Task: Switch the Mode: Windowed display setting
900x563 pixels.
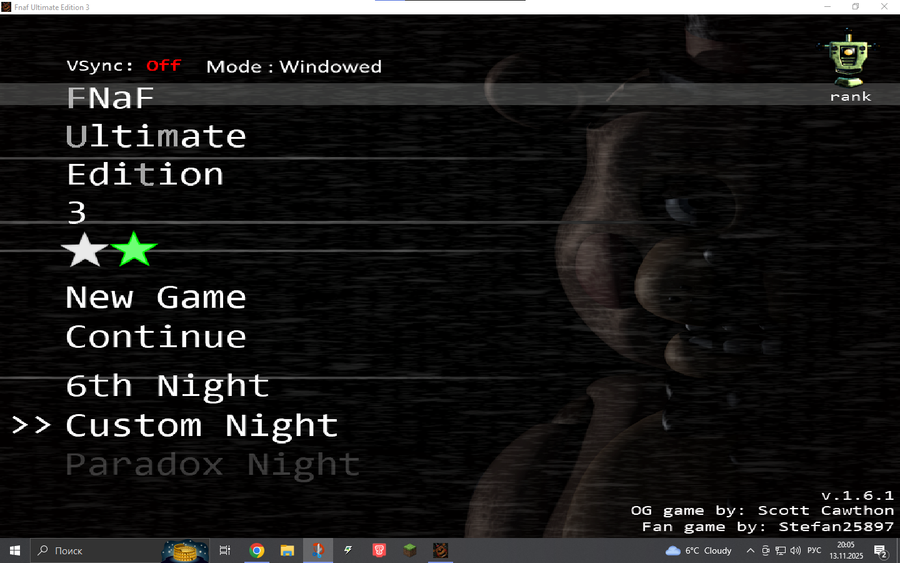Action: click(x=294, y=67)
